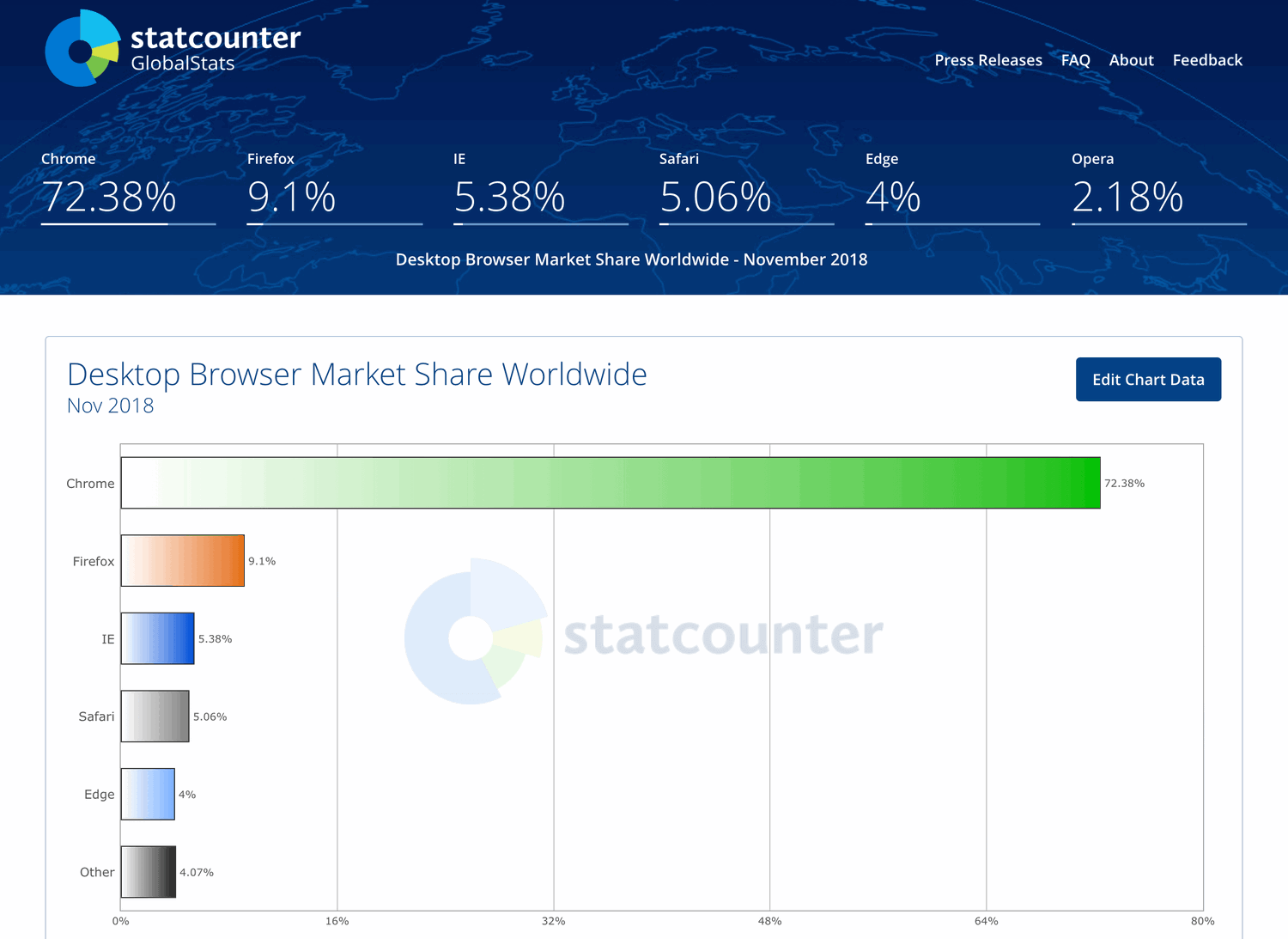This screenshot has height=939, width=1288.
Task: Open the Edge stat from the header bar
Action: click(893, 199)
